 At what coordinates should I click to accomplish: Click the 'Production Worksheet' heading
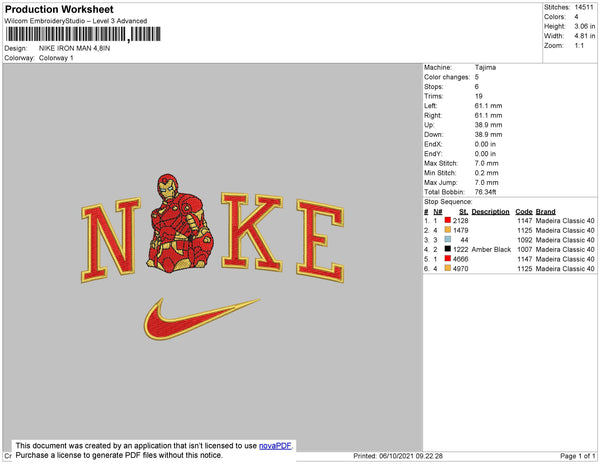59,9
